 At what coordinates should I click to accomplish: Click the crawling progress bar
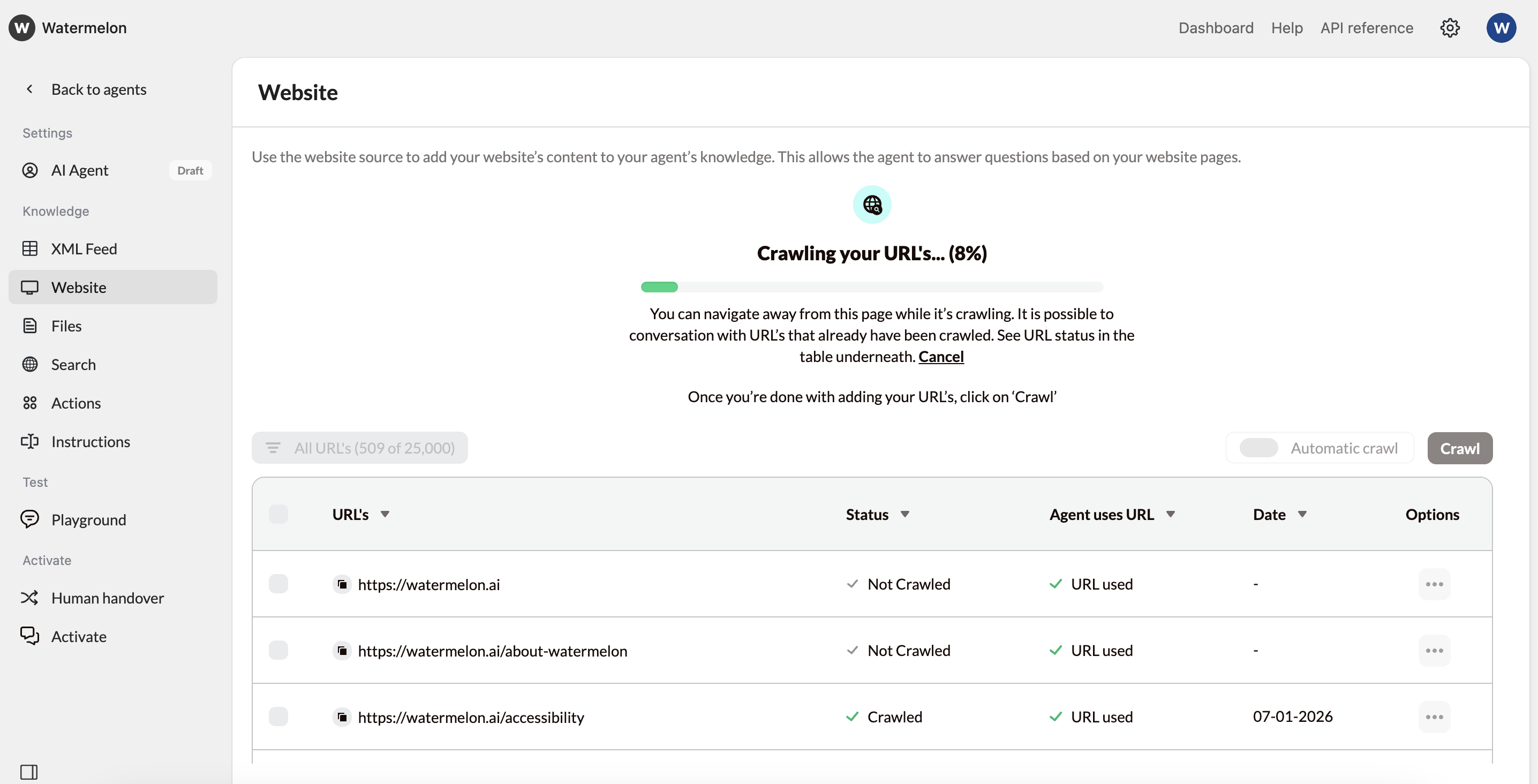click(872, 287)
